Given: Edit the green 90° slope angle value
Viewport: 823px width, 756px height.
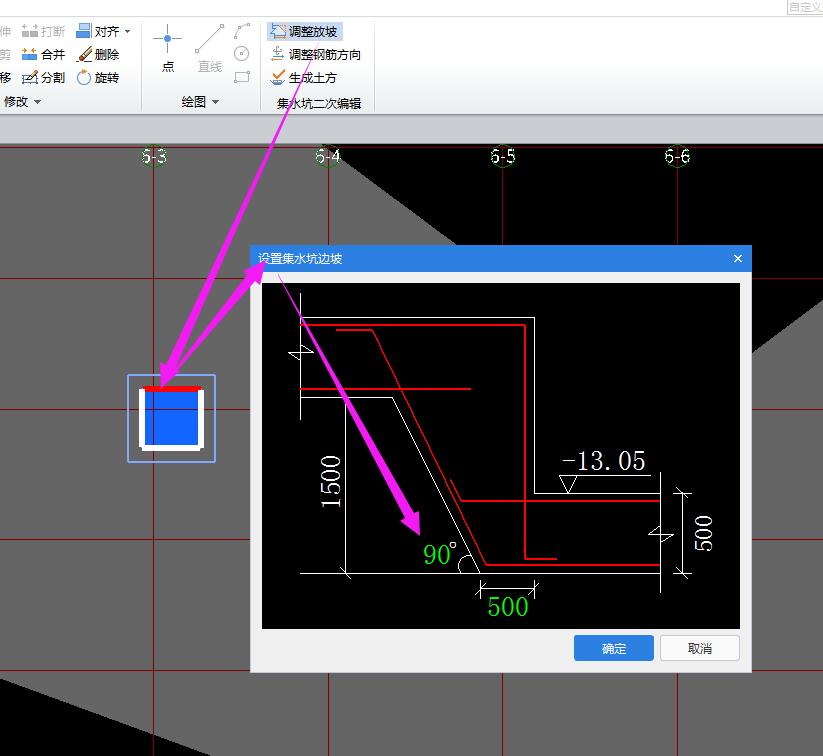Looking at the screenshot, I should click(439, 554).
